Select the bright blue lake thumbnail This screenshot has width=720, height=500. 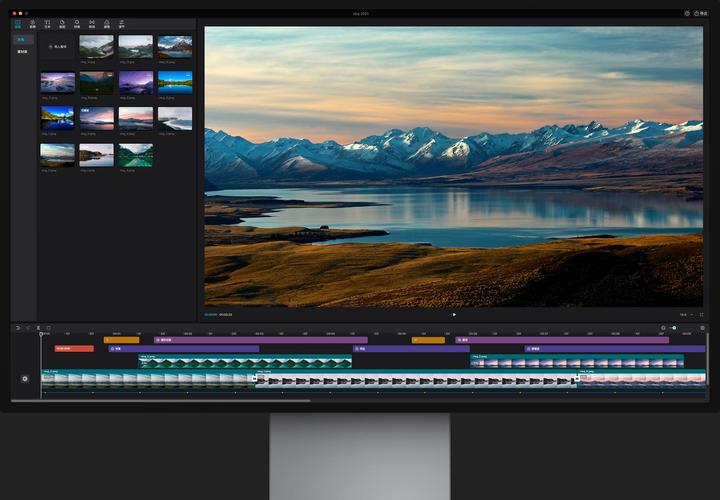(x=175, y=83)
